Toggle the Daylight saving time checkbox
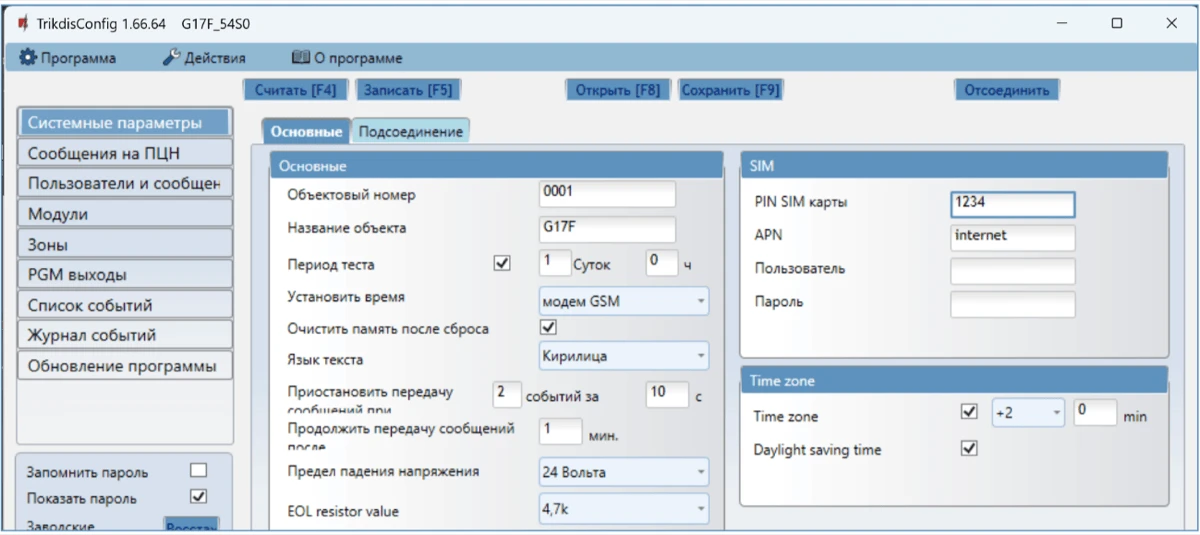The width and height of the screenshot is (1200, 535). click(968, 449)
